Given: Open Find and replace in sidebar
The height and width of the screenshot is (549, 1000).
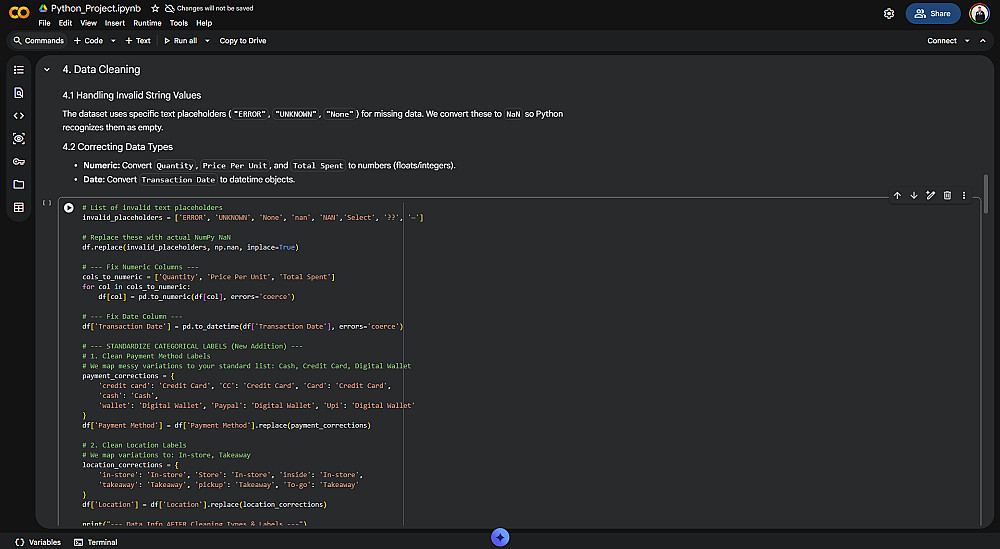Looking at the screenshot, I should tap(18, 92).
